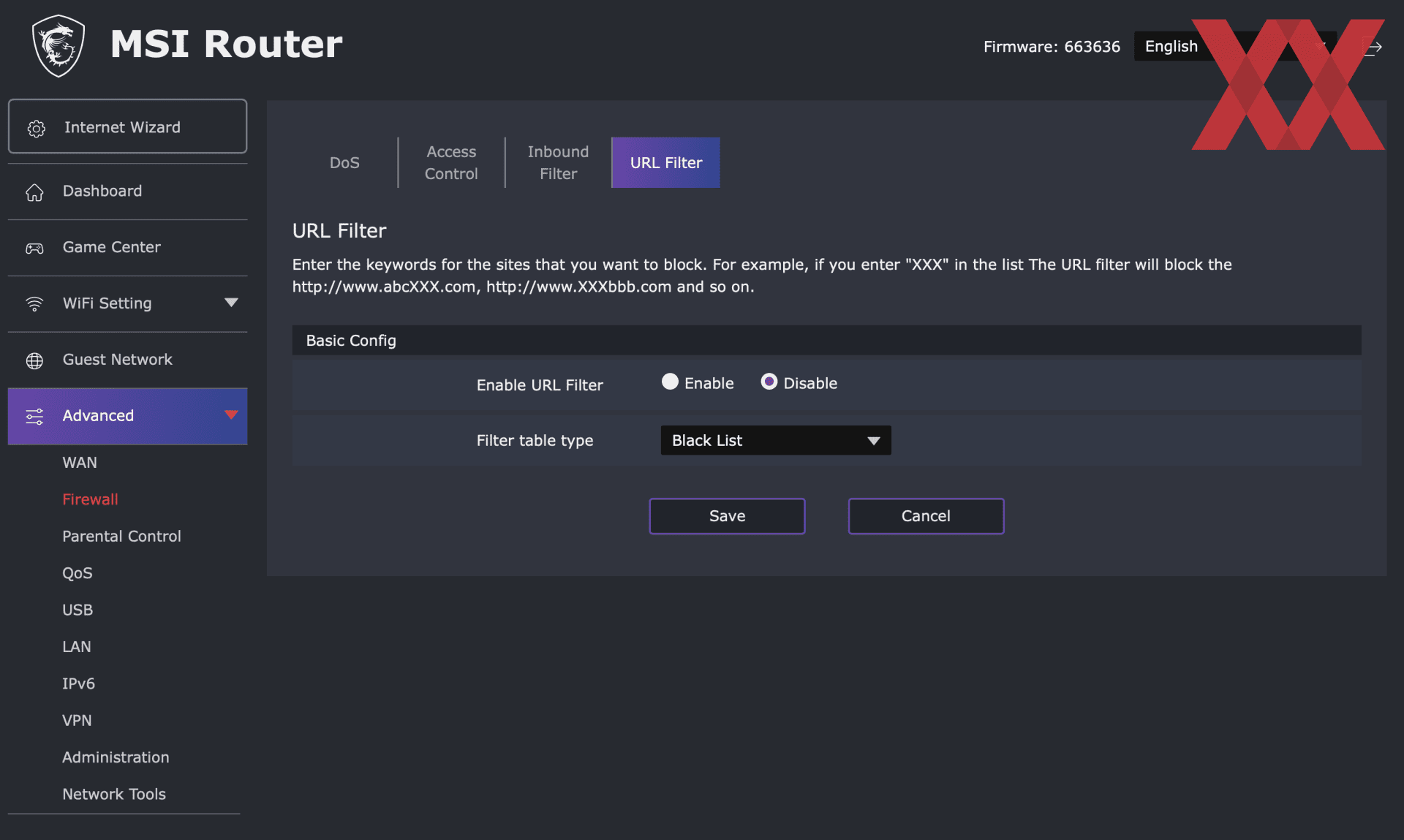Open Network Tools page

pos(114,794)
